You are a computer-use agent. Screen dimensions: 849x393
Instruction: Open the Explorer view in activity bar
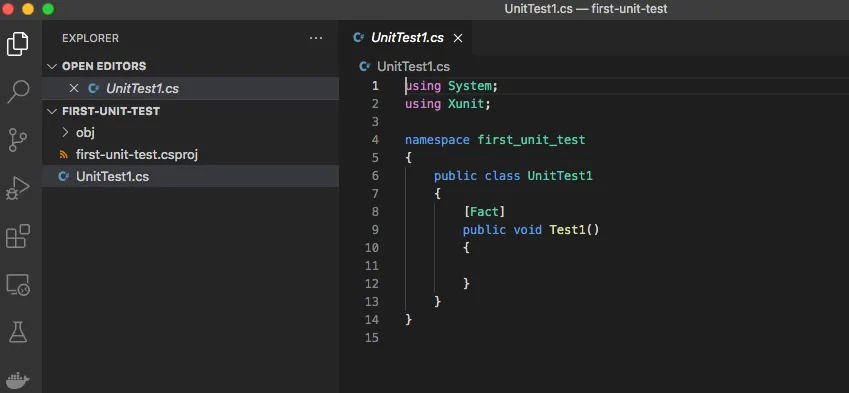(x=17, y=44)
